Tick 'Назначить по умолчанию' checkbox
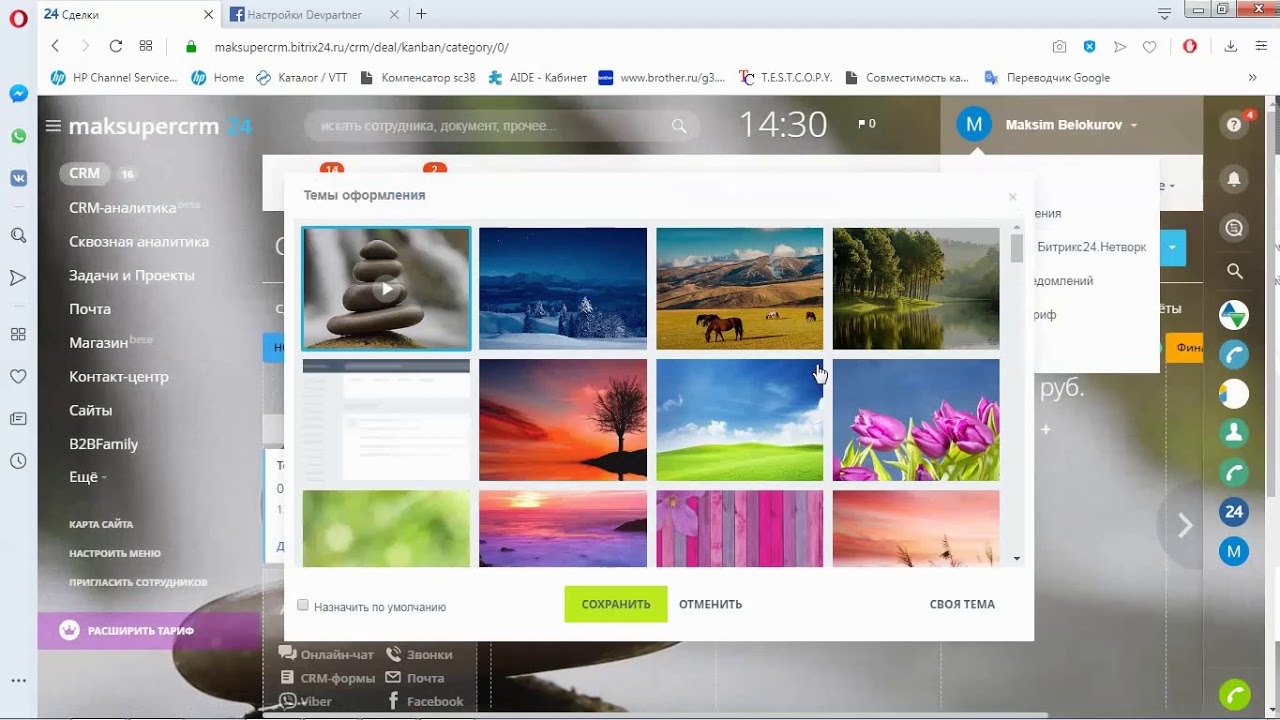Viewport: 1280px width, 720px height. point(303,605)
